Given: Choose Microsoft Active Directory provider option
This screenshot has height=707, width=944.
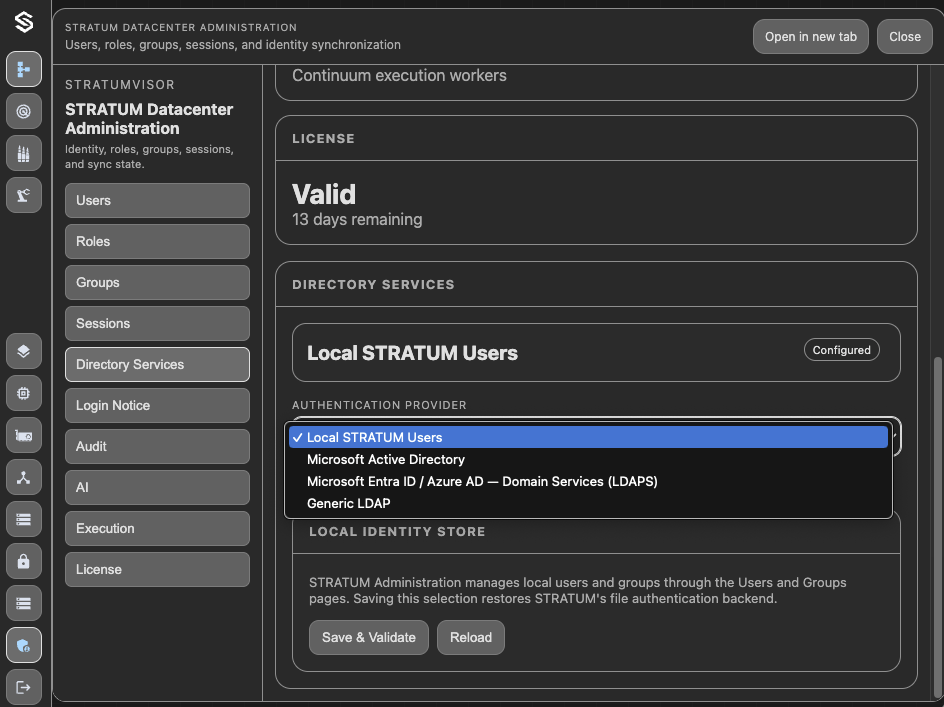Looking at the screenshot, I should coord(588,459).
